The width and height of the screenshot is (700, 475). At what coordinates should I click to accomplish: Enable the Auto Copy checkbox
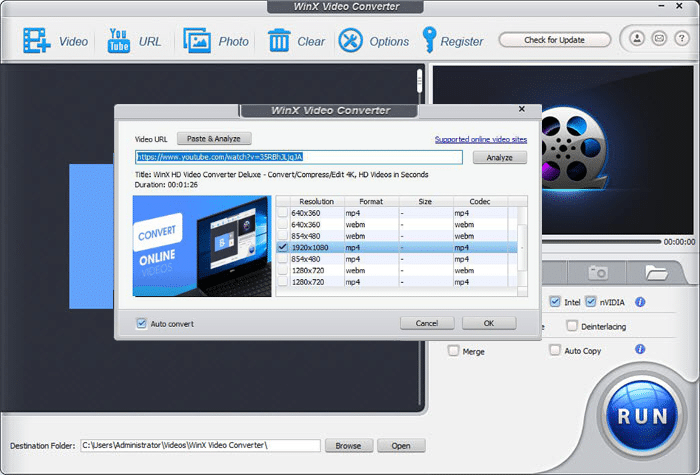pyautogui.click(x=554, y=350)
